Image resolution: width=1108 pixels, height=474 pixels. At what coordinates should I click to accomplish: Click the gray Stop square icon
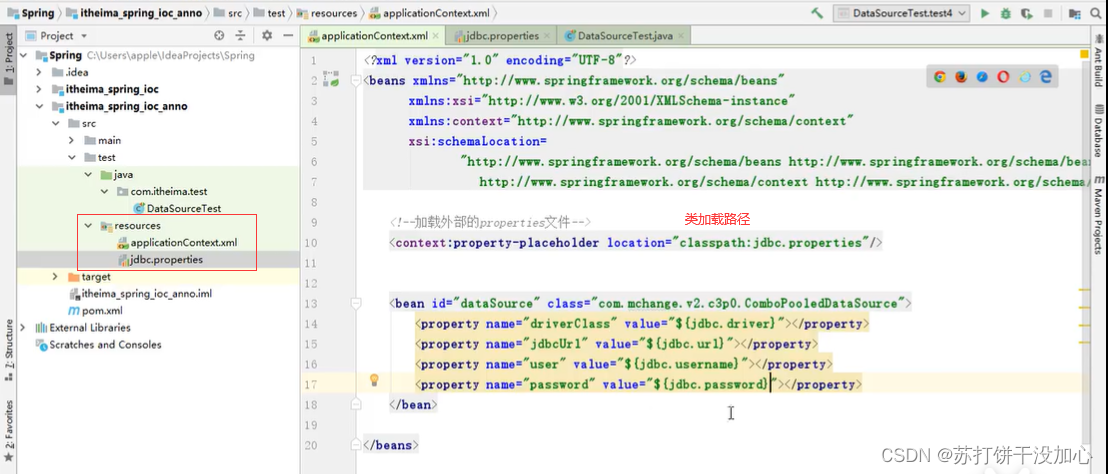coord(1048,13)
